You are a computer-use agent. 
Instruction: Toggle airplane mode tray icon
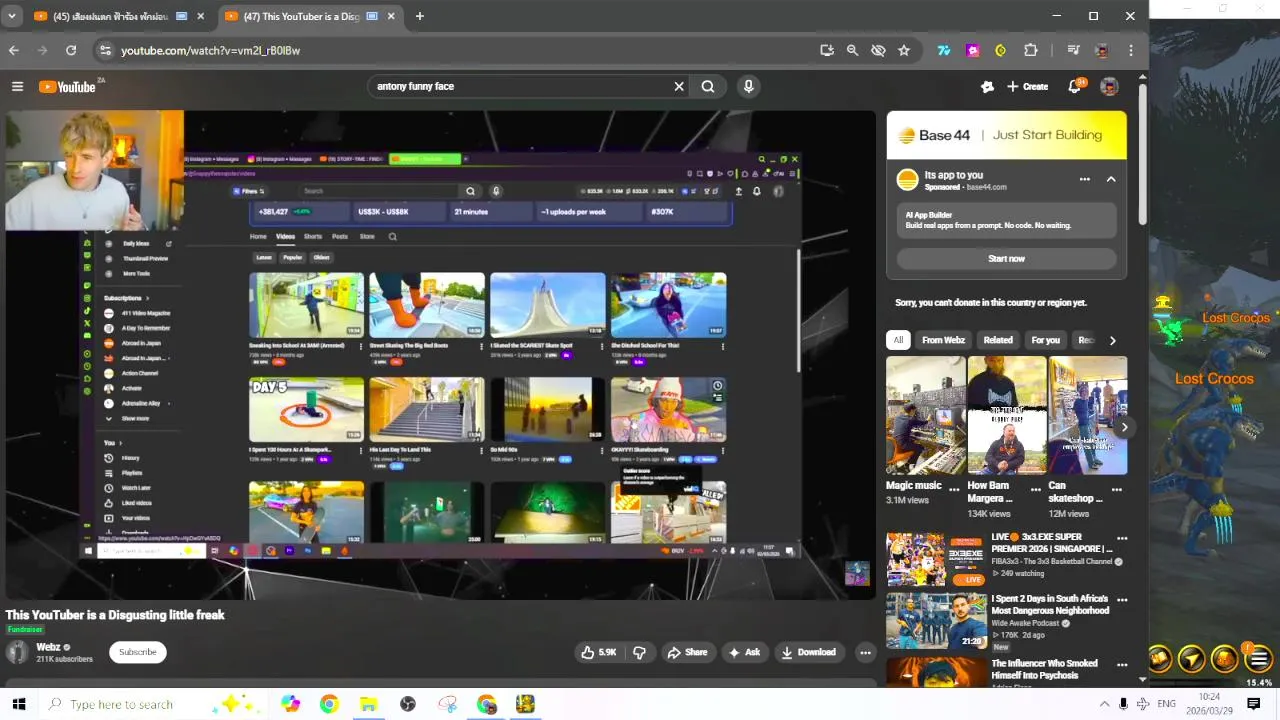[x=1143, y=704]
